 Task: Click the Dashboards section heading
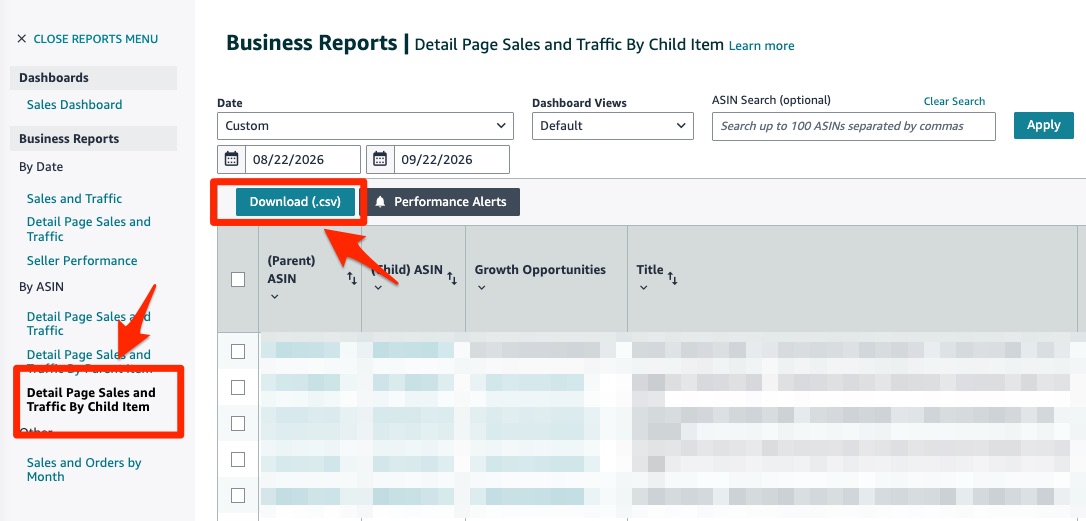coord(94,78)
